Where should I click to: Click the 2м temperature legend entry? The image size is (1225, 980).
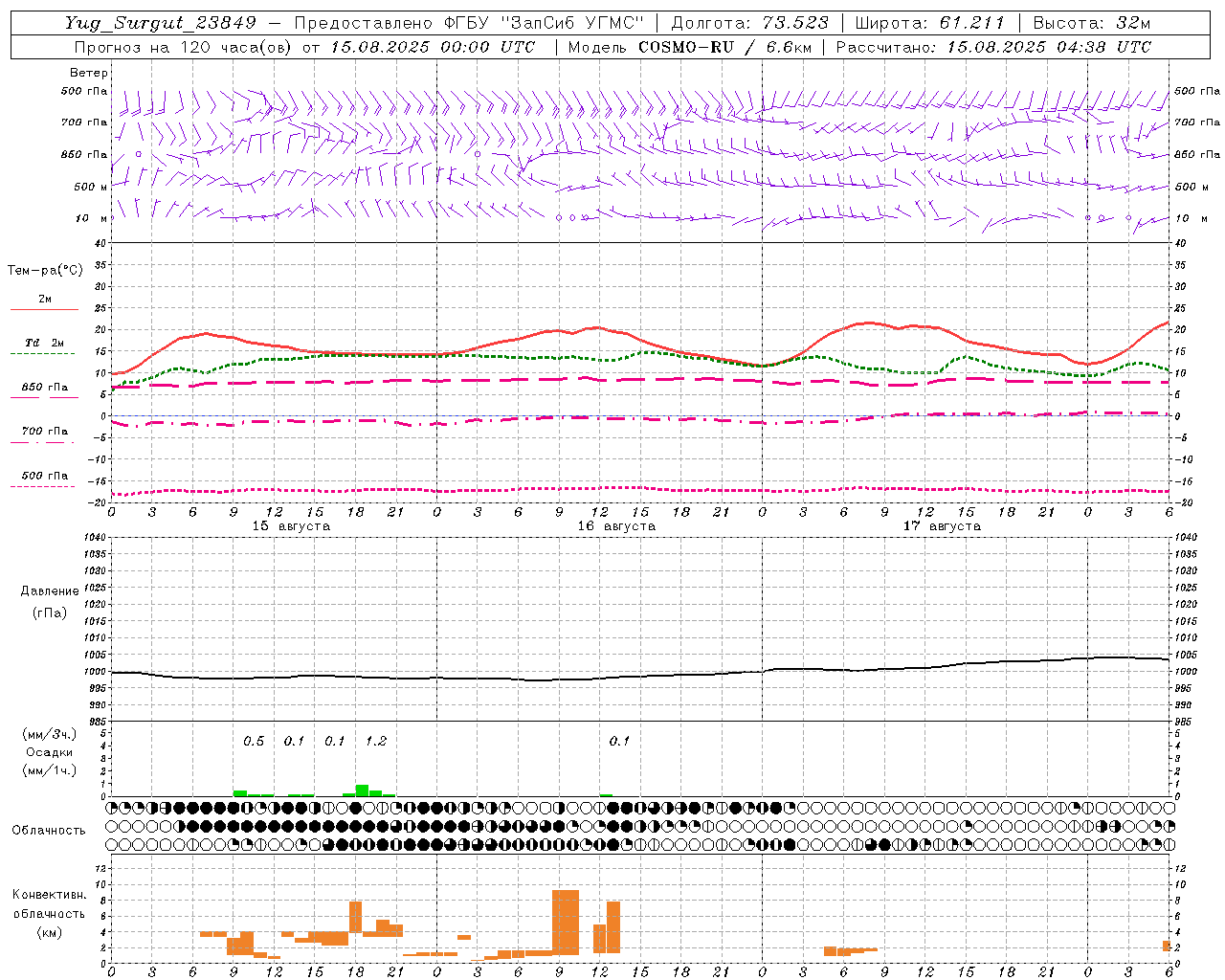coord(45,300)
